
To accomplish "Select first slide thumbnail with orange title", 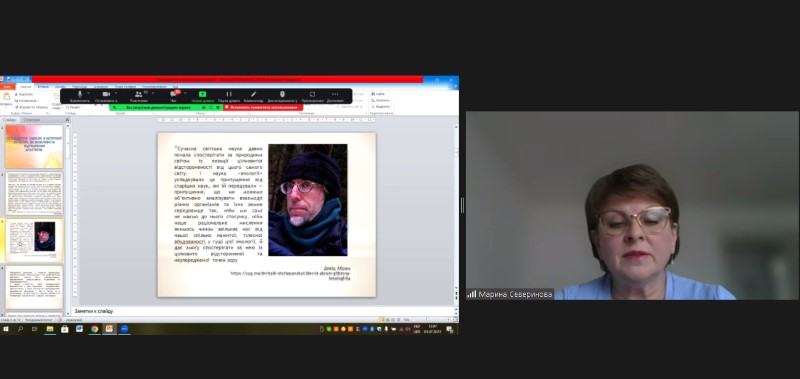I will [x=34, y=147].
